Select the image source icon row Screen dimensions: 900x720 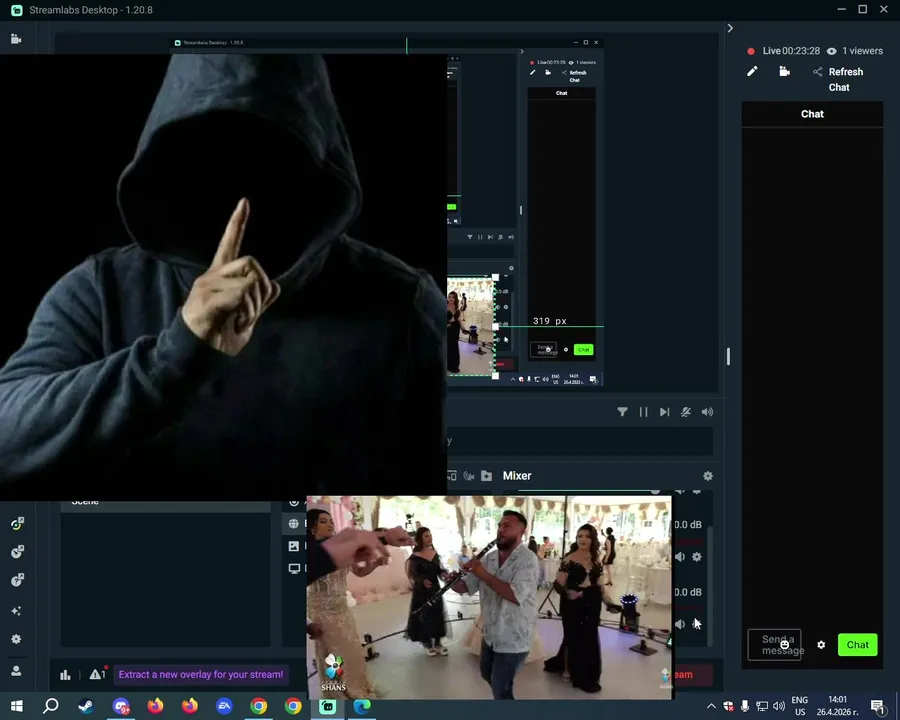294,546
